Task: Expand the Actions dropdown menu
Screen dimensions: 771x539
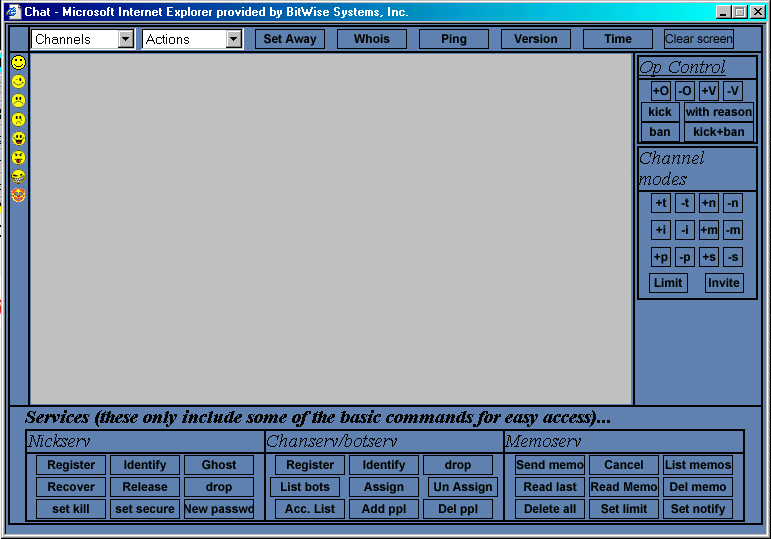Action: (234, 39)
